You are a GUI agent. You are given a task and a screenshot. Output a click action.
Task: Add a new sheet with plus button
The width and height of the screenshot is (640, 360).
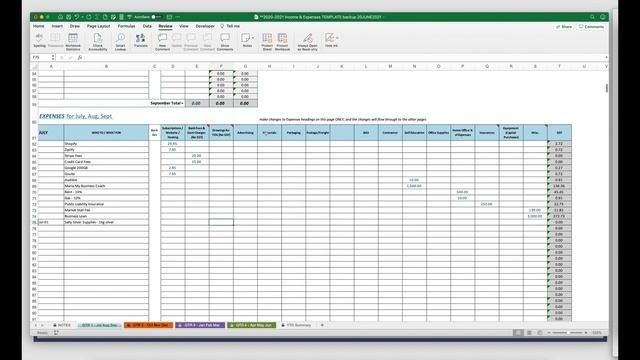tap(322, 325)
